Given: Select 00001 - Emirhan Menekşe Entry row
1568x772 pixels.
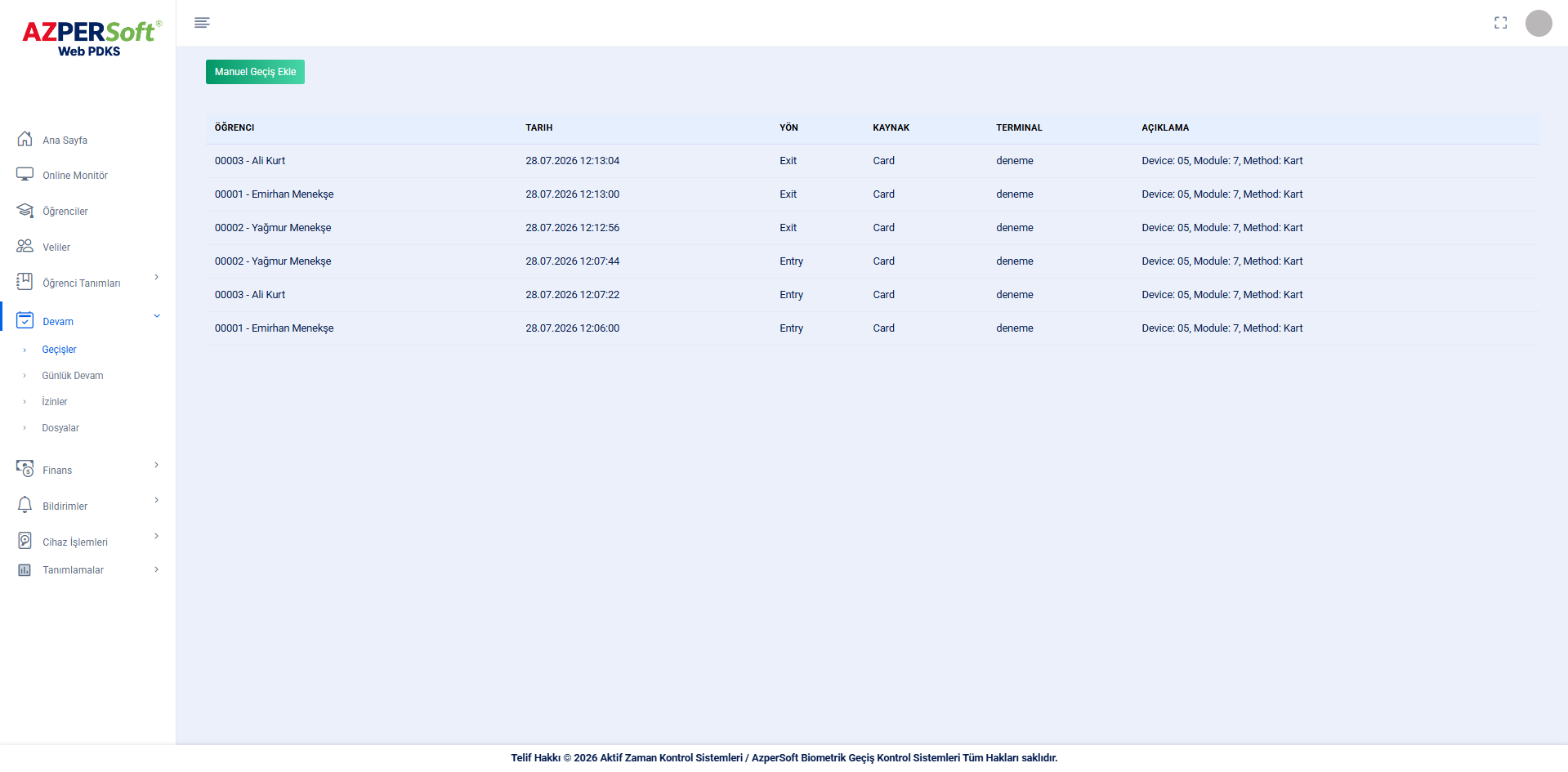Looking at the screenshot, I should (873, 328).
